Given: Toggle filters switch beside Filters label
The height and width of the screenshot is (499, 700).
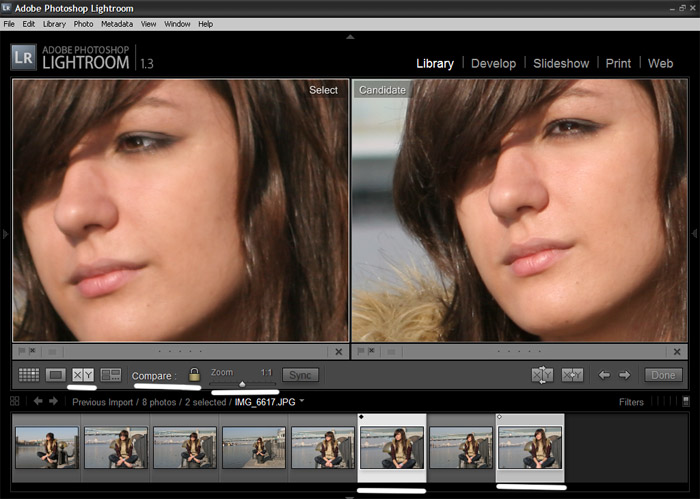Looking at the screenshot, I should [686, 401].
